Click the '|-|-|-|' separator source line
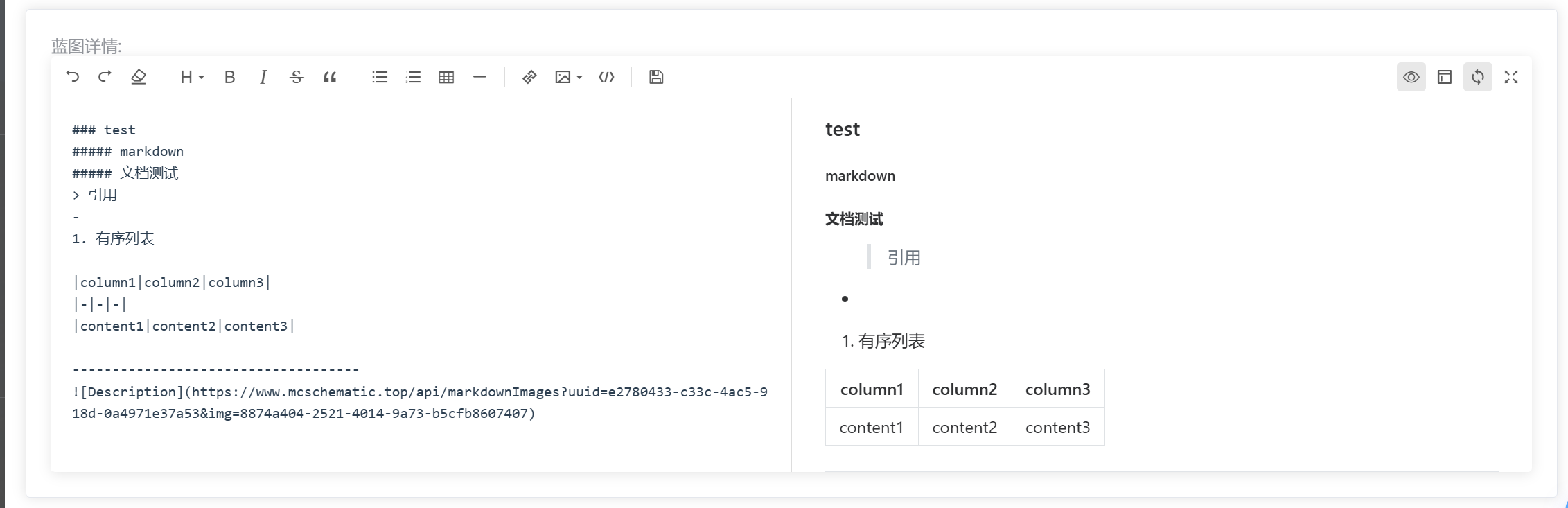Image resolution: width=1568 pixels, height=508 pixels. [100, 304]
